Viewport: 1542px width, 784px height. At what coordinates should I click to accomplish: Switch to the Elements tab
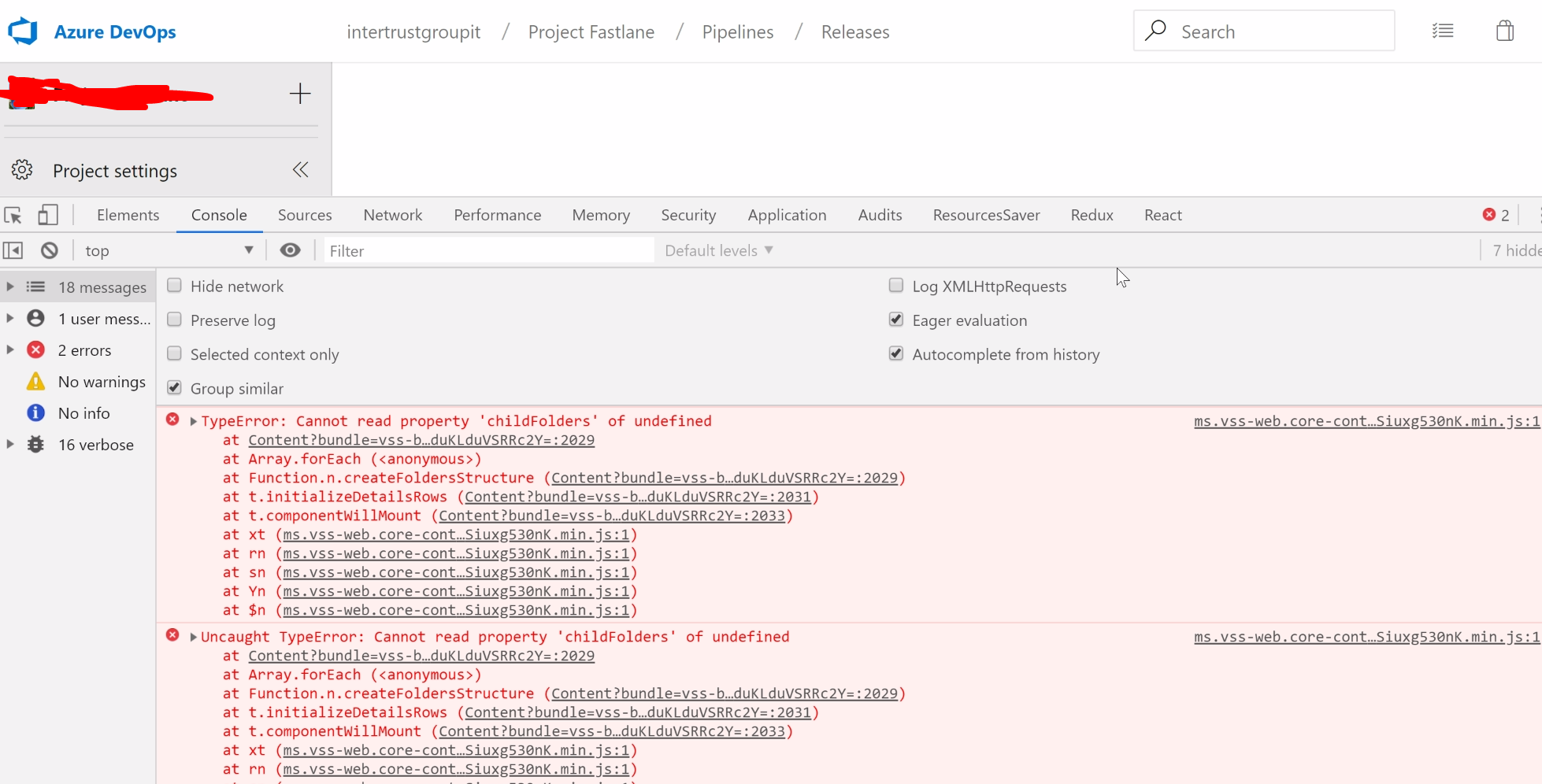[128, 215]
